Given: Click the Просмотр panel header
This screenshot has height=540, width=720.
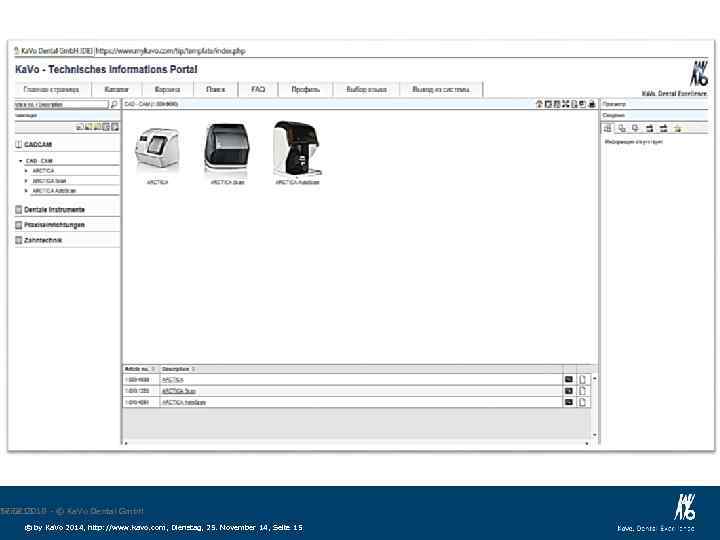Looking at the screenshot, I should pos(655,104).
